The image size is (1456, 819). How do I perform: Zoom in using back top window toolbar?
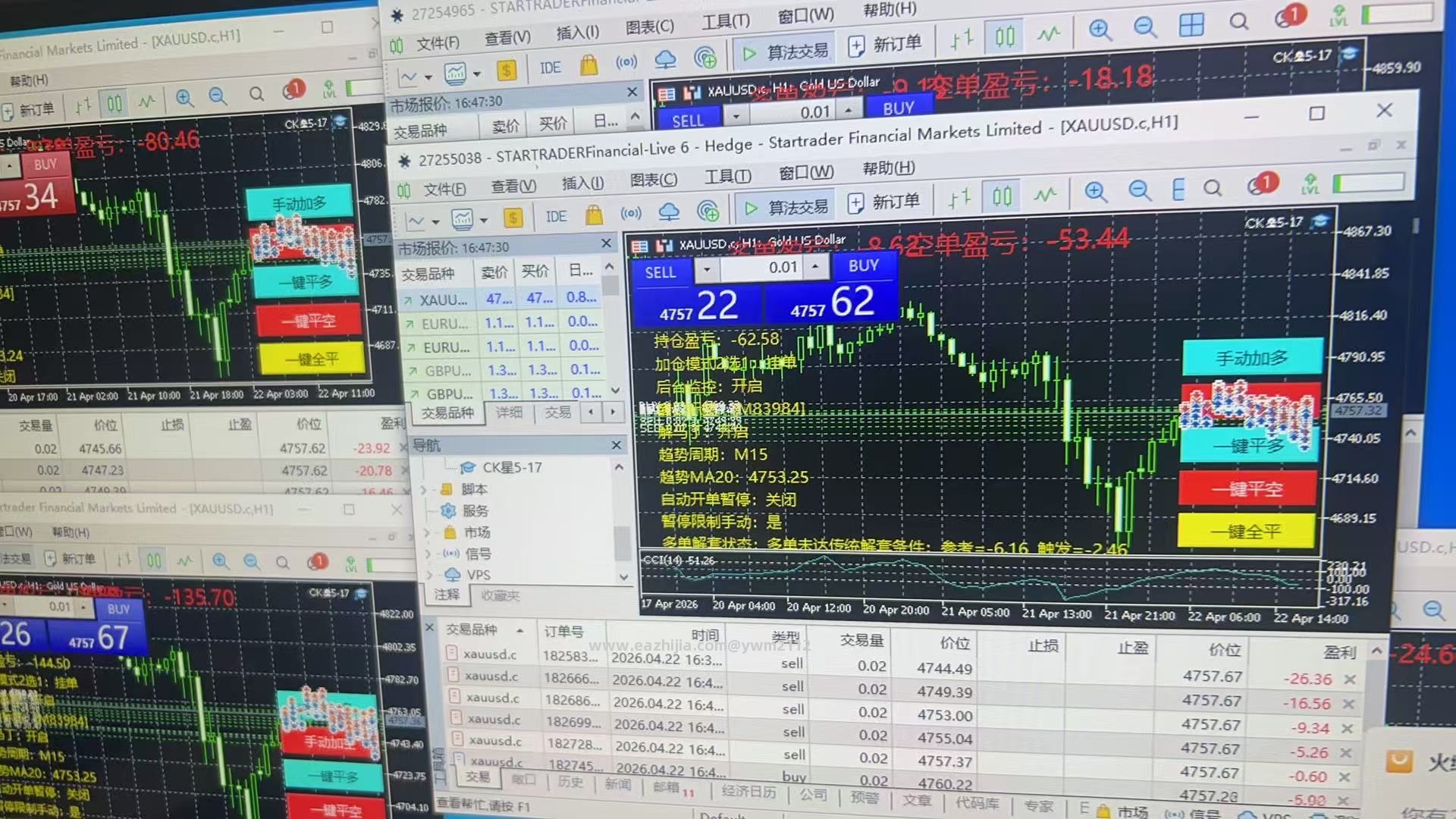coord(1100,30)
